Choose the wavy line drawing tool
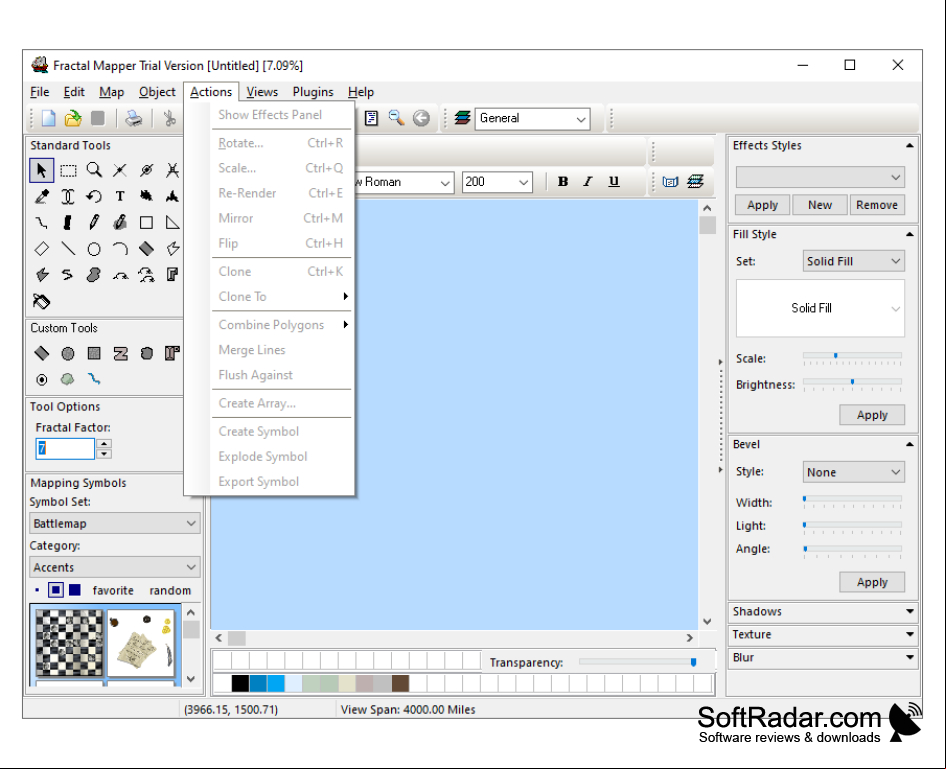 42,223
